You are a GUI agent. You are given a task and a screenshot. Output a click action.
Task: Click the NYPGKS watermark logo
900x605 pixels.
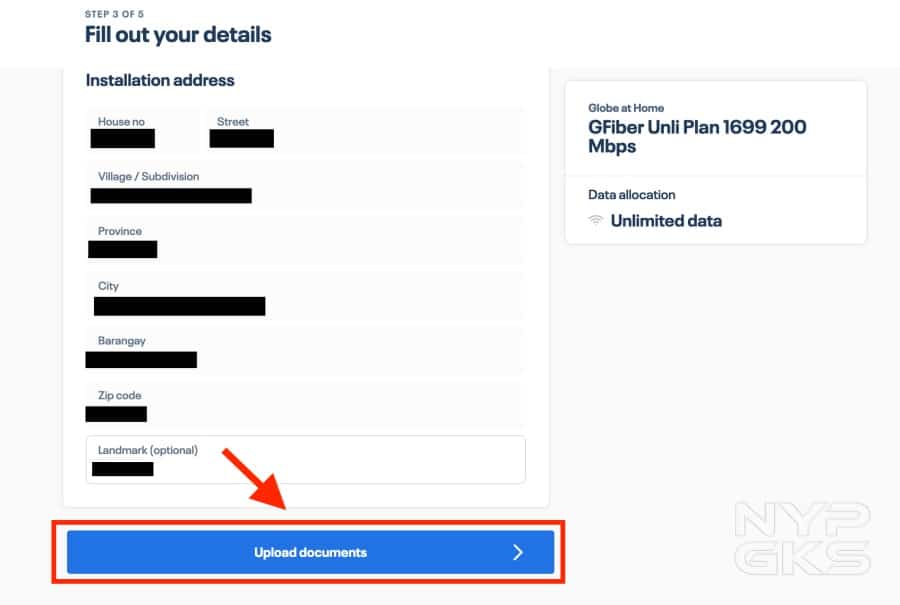[x=802, y=538]
